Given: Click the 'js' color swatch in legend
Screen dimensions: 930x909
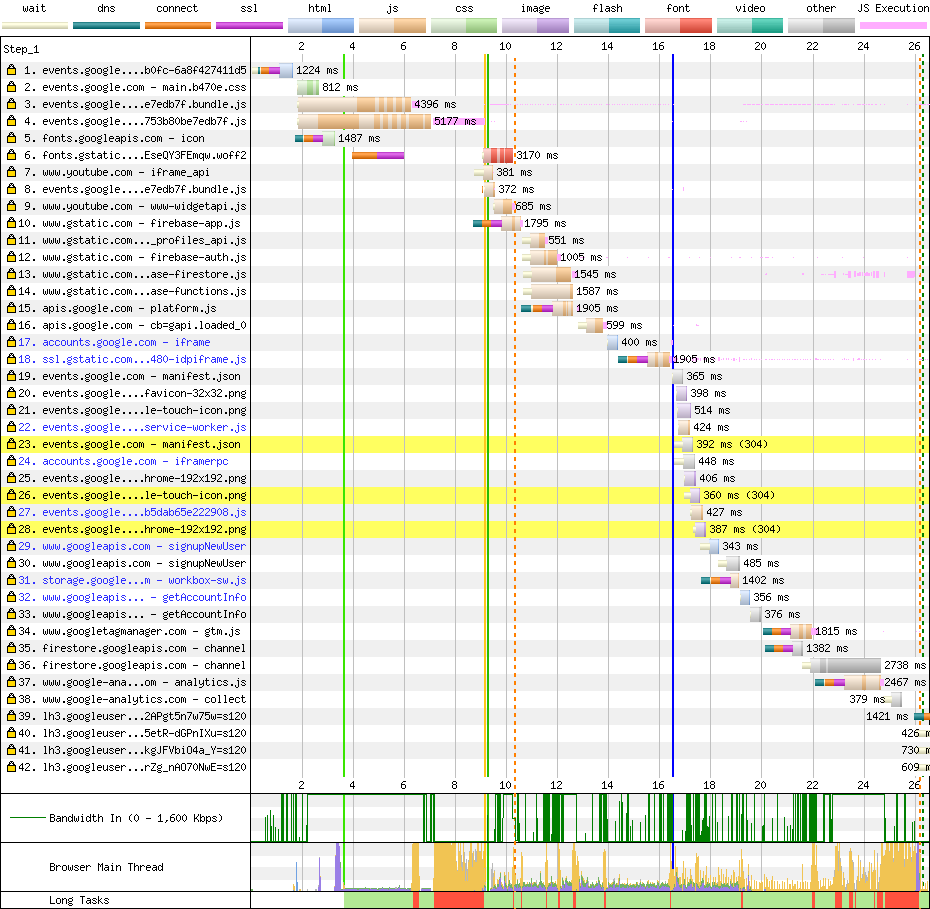Looking at the screenshot, I should point(392,24).
